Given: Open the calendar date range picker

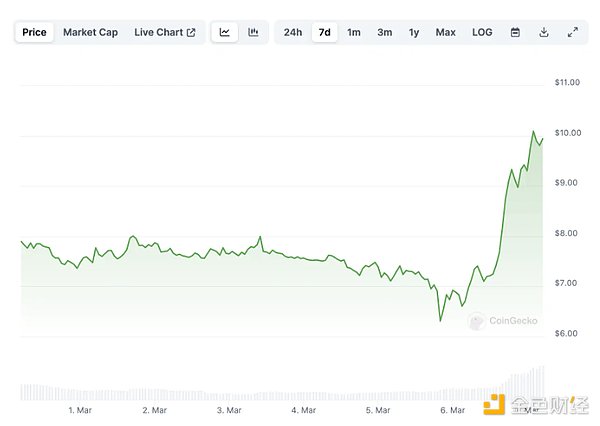Looking at the screenshot, I should click(515, 32).
